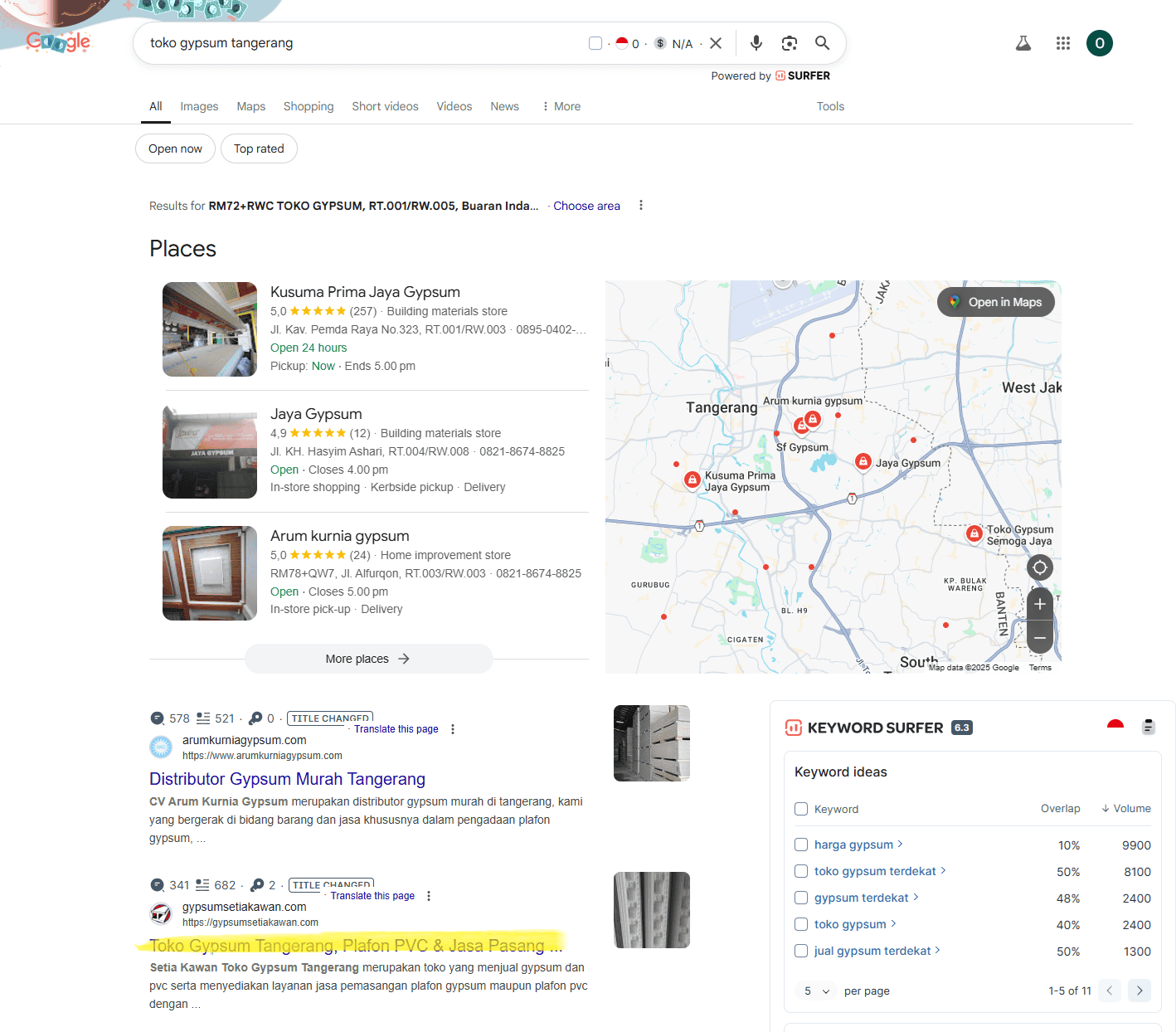
Task: Tick the 'harga gypsum' keyword checkbox
Action: tap(801, 845)
